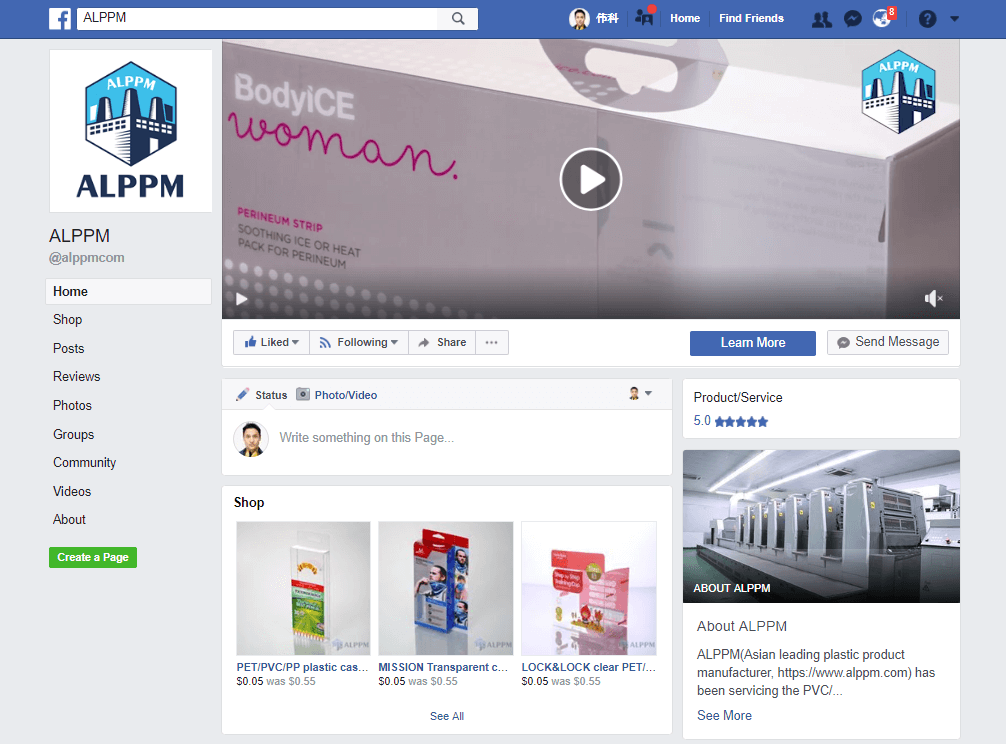Click Home link in the top navigation
1006x744 pixels.
(x=685, y=19)
